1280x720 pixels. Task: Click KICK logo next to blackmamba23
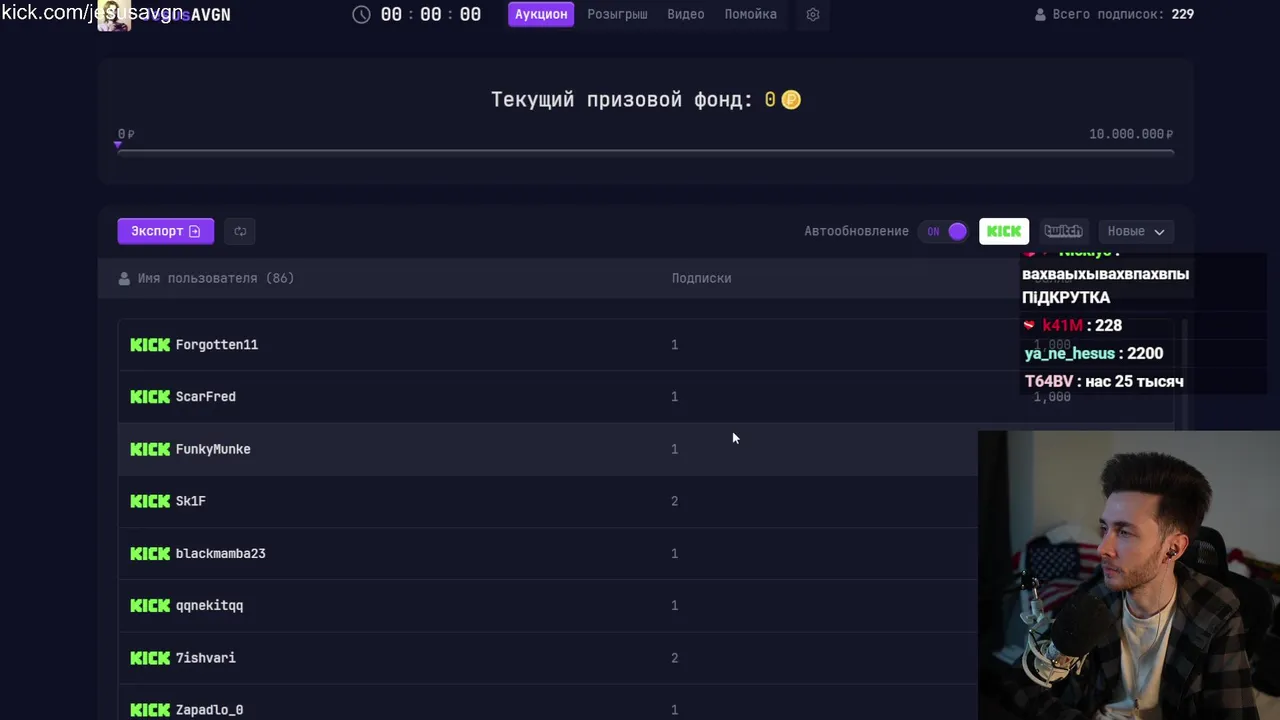(150, 553)
